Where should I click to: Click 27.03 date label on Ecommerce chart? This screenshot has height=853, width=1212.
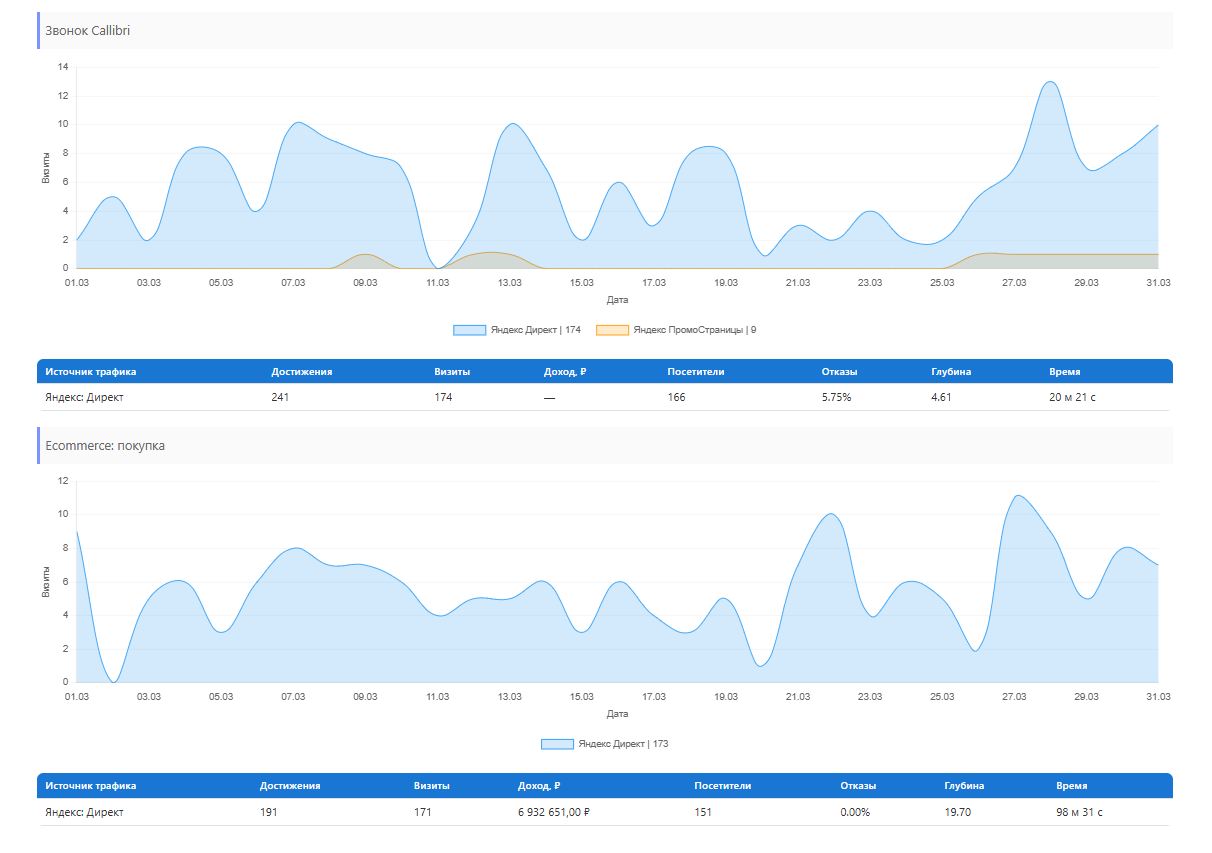[x=1014, y=697]
